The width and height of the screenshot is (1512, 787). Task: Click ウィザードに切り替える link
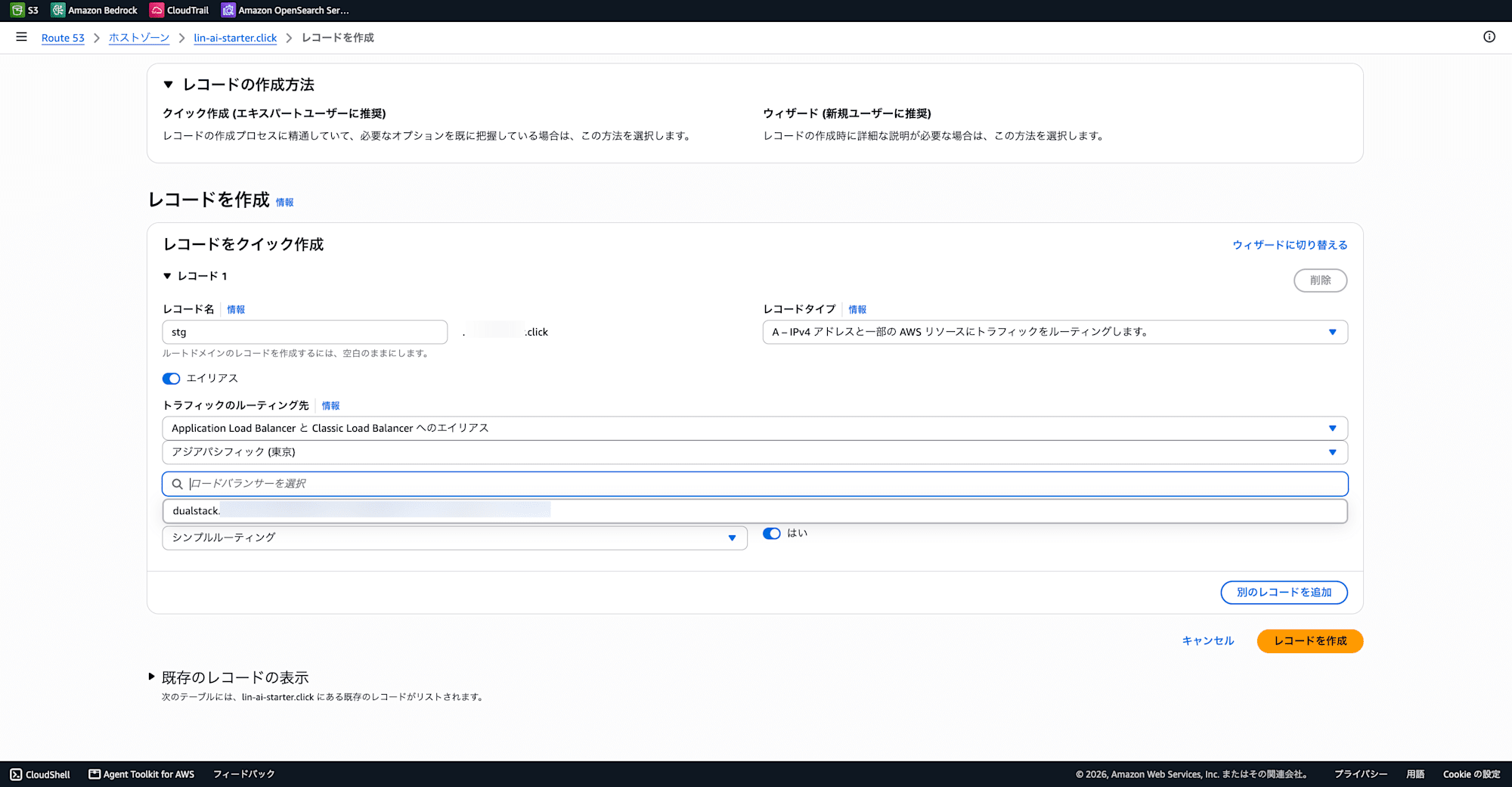click(x=1290, y=245)
